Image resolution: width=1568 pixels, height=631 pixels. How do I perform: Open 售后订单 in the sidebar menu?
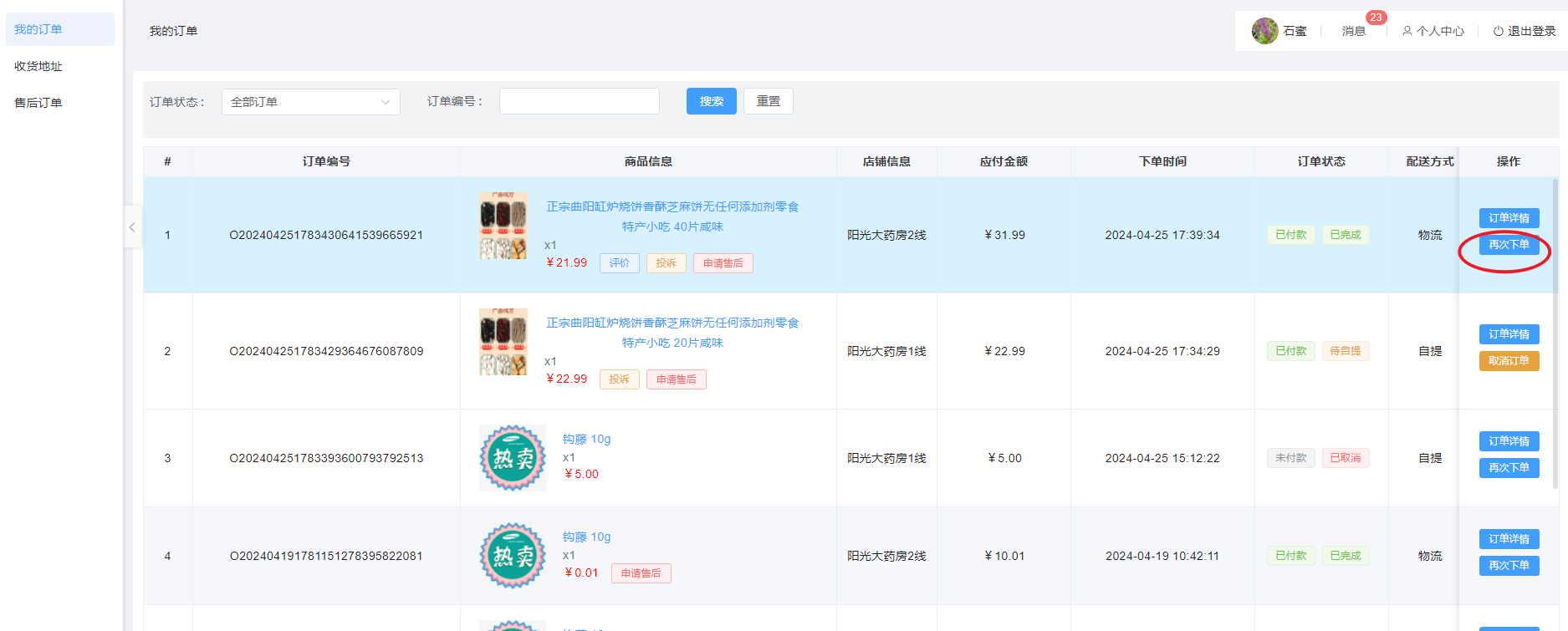coord(60,103)
